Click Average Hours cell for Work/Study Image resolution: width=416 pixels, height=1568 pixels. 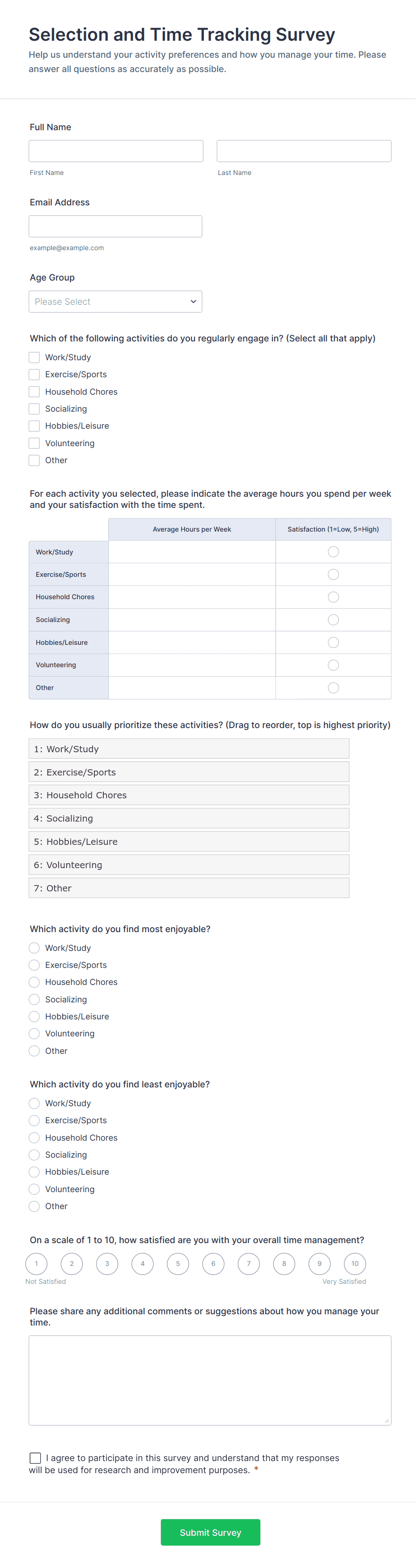(191, 552)
